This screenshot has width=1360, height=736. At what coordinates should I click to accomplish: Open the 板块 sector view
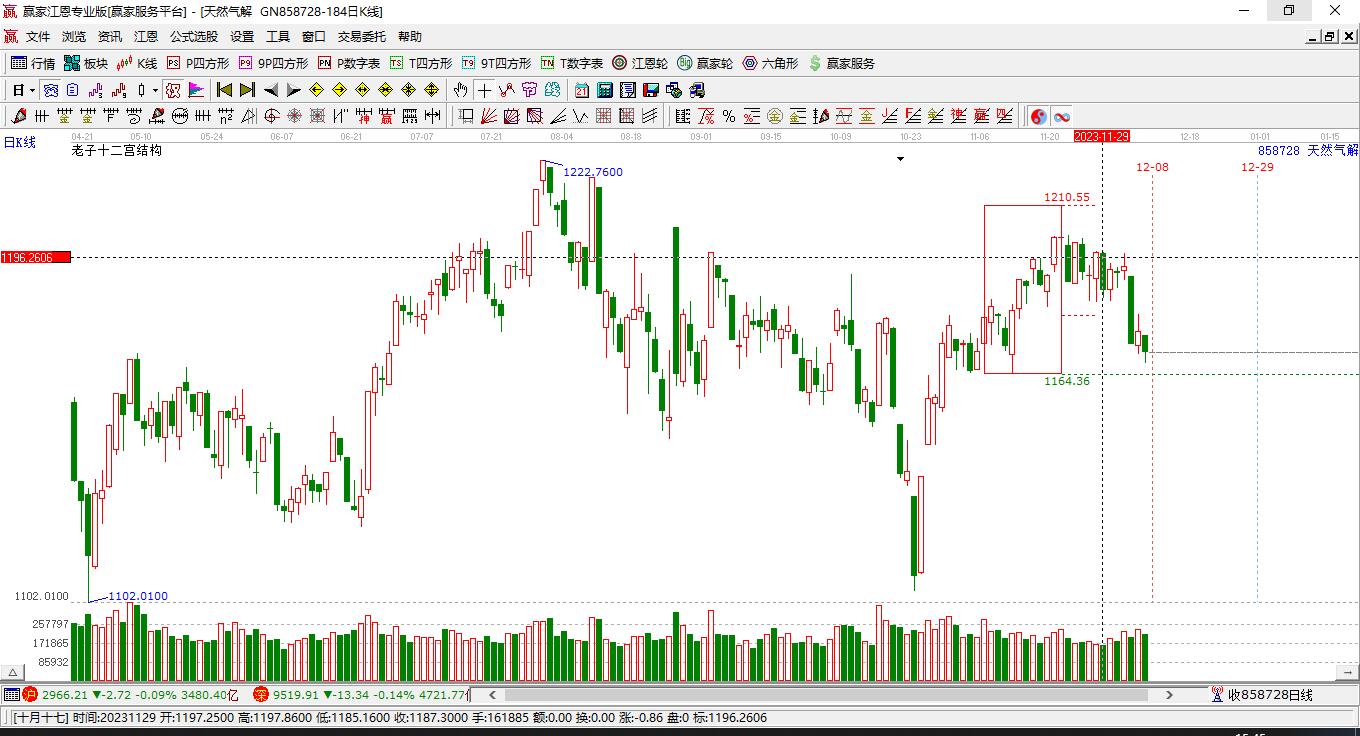tap(86, 63)
